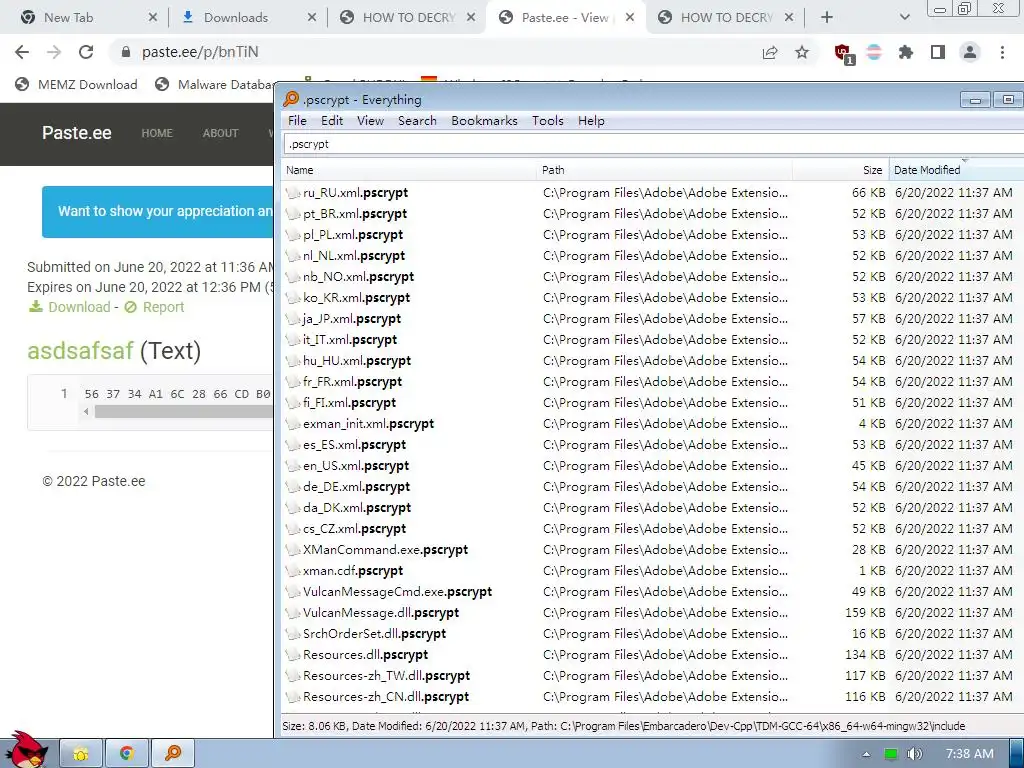Open the File menu in Everything
Viewport: 1024px width, 768px height.
[297, 121]
